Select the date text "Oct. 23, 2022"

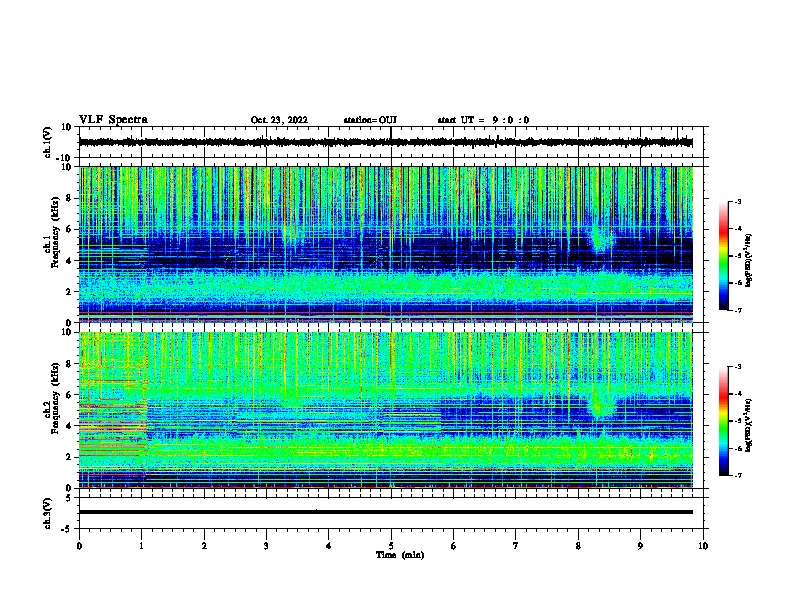279,120
